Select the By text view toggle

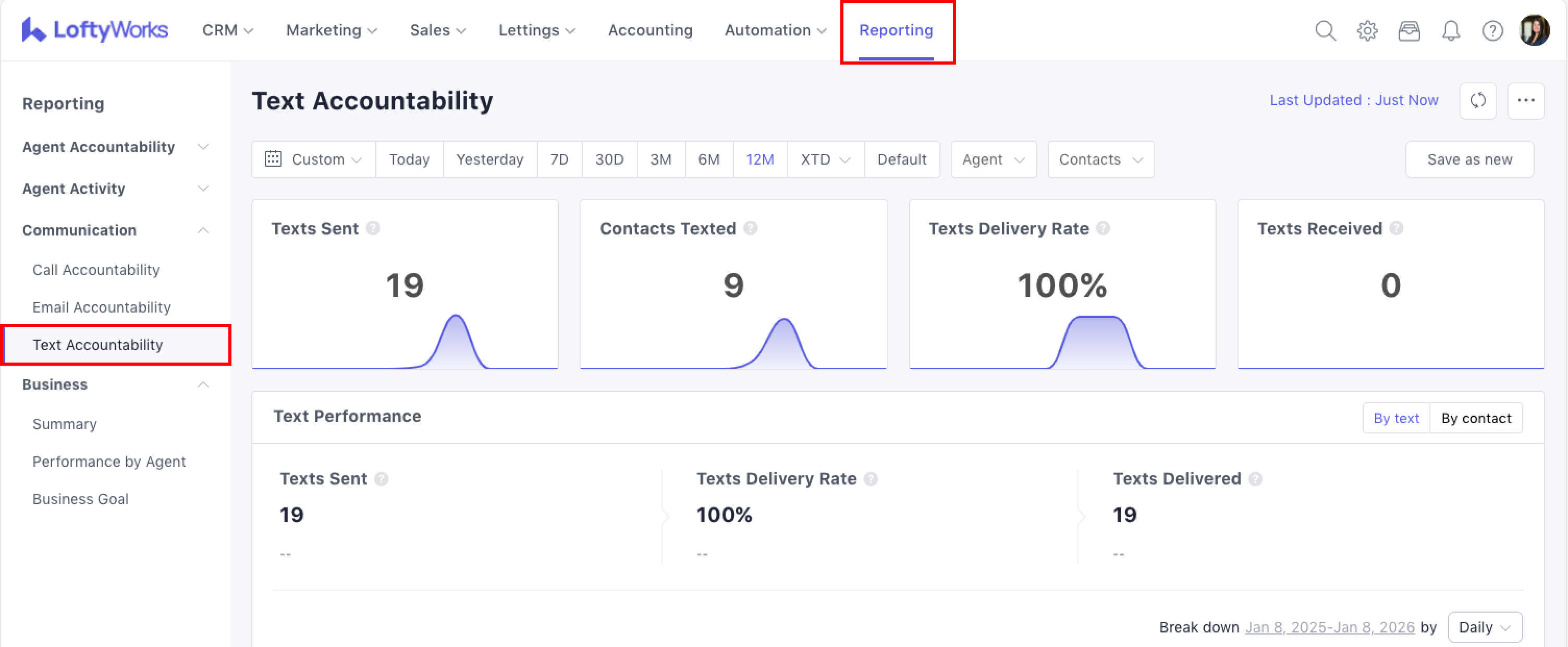[x=1396, y=418]
